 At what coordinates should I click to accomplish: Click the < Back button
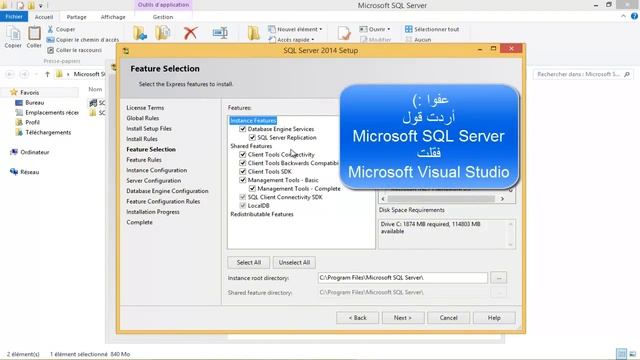click(x=358, y=318)
